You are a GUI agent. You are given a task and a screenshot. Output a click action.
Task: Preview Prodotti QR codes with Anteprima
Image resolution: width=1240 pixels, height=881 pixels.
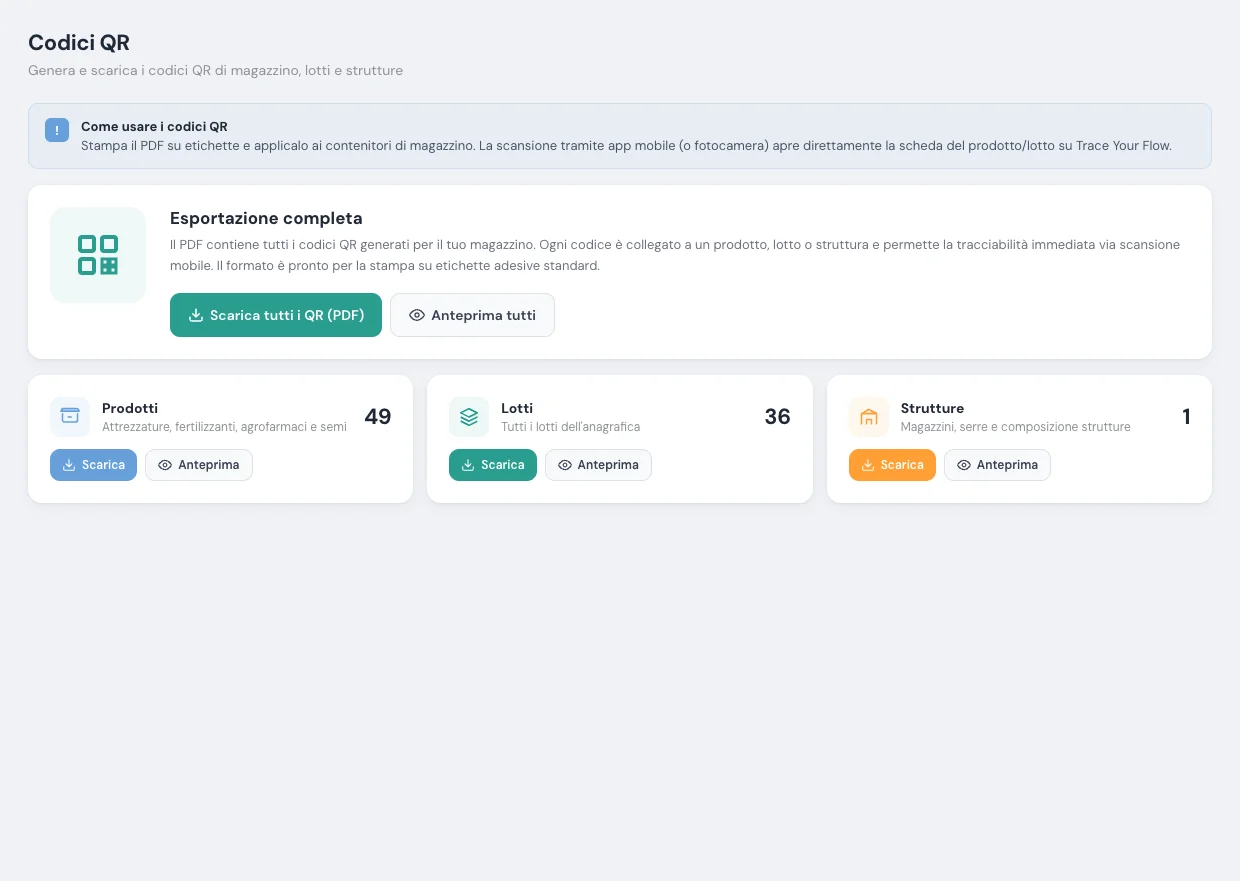point(199,465)
